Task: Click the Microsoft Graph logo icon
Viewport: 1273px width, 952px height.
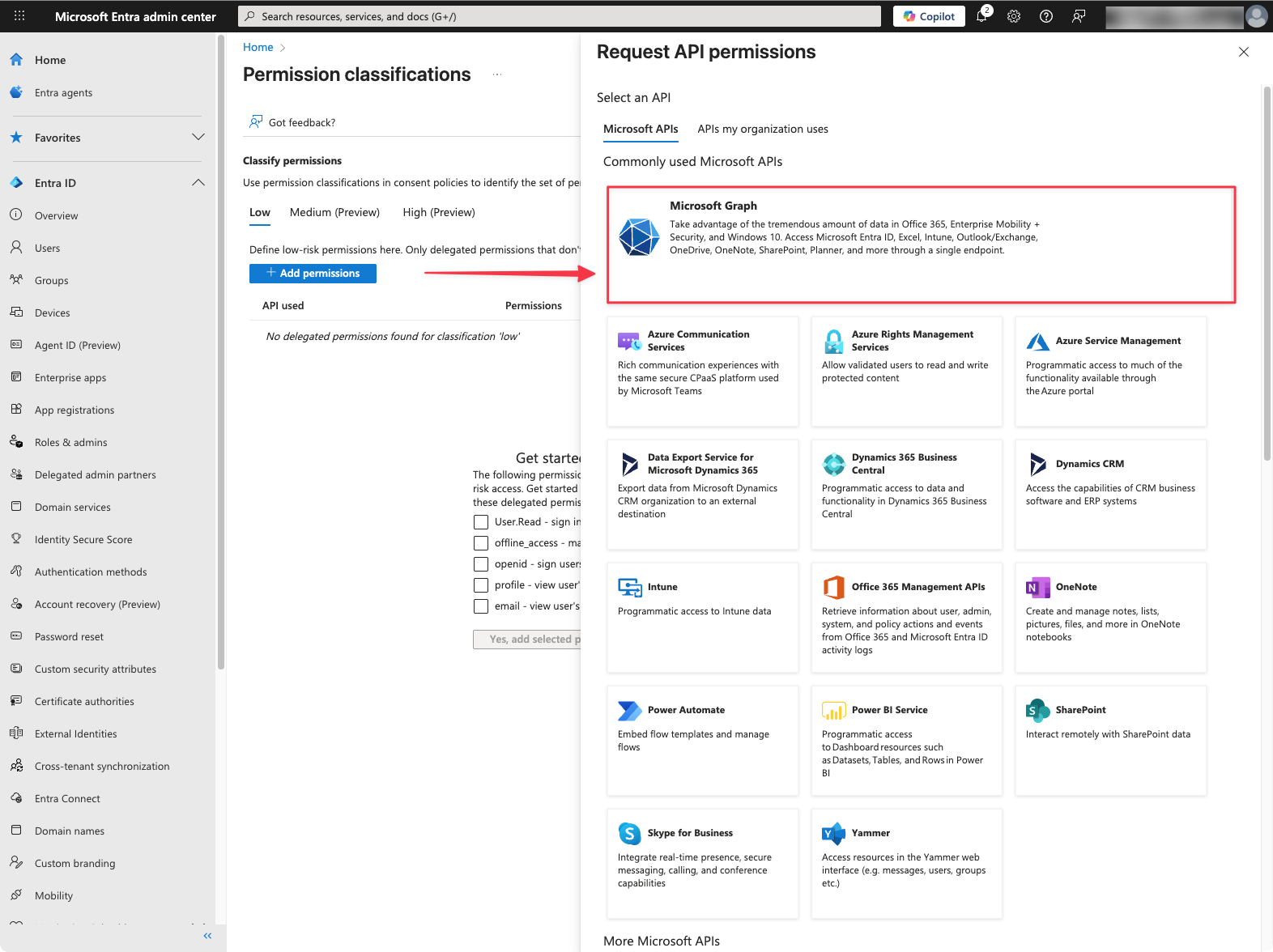Action: click(639, 237)
